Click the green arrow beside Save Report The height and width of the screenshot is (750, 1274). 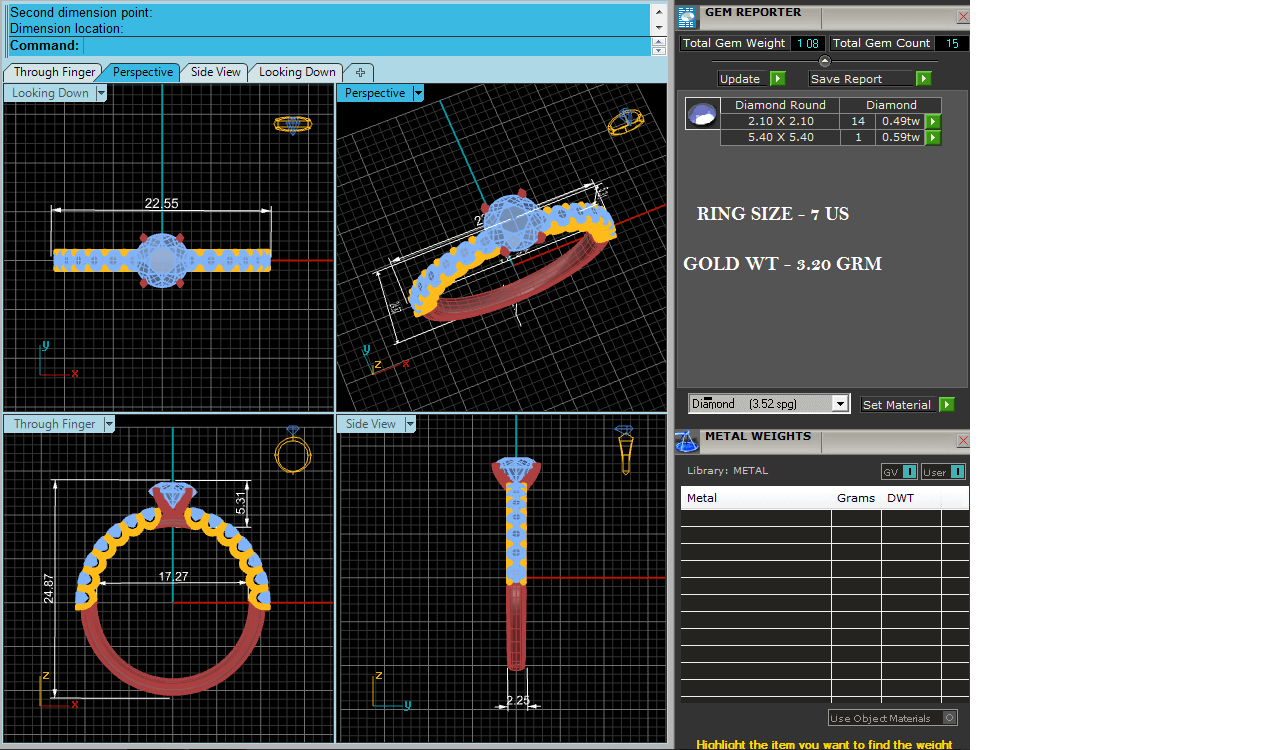point(923,79)
